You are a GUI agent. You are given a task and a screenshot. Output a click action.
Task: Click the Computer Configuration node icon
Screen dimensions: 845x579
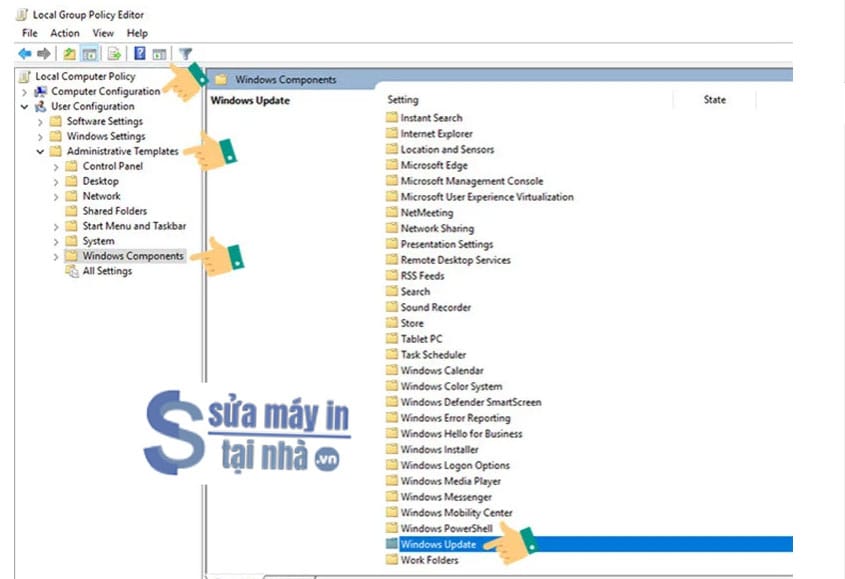[x=40, y=92]
